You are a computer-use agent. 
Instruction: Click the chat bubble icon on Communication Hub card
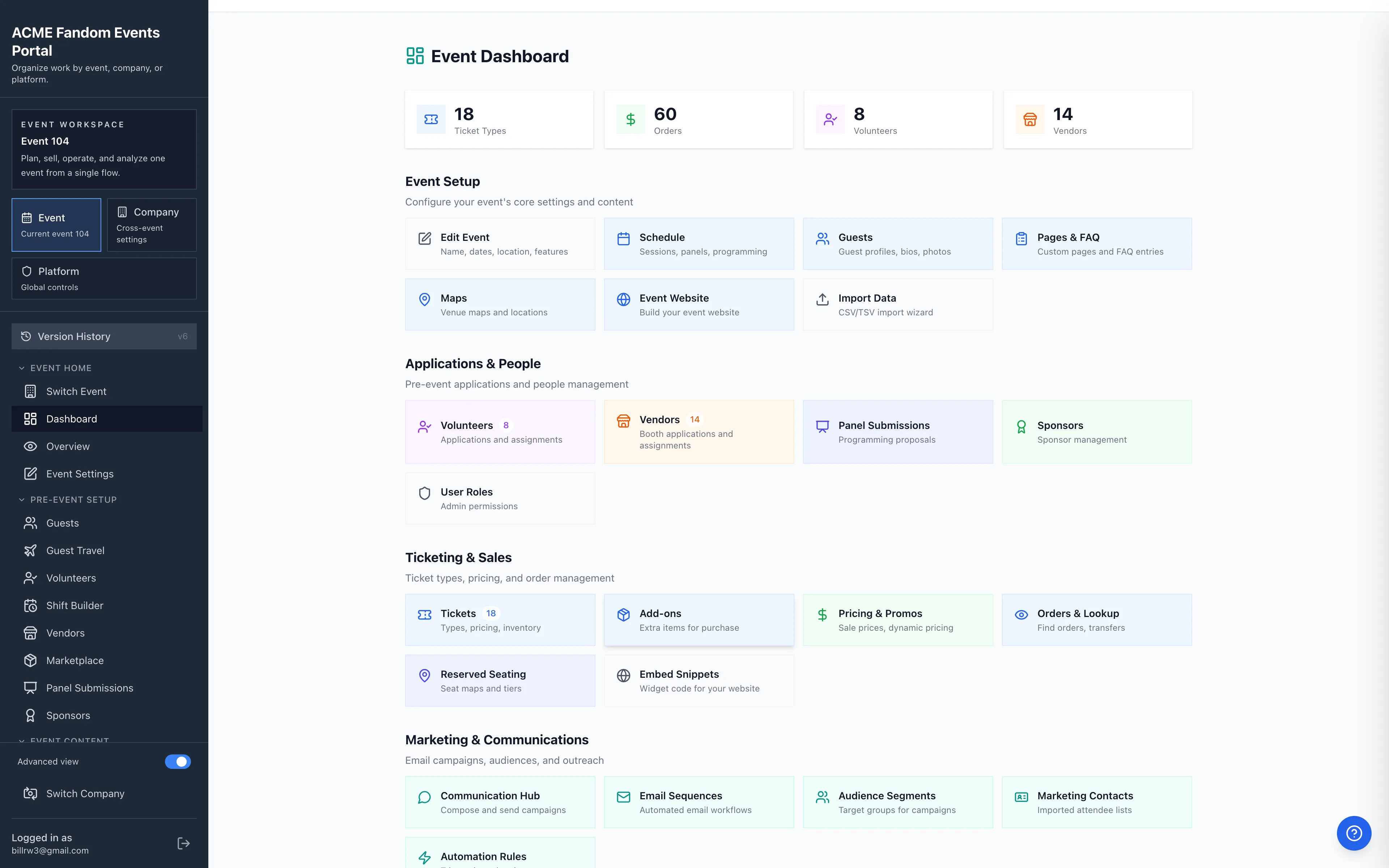(x=425, y=797)
